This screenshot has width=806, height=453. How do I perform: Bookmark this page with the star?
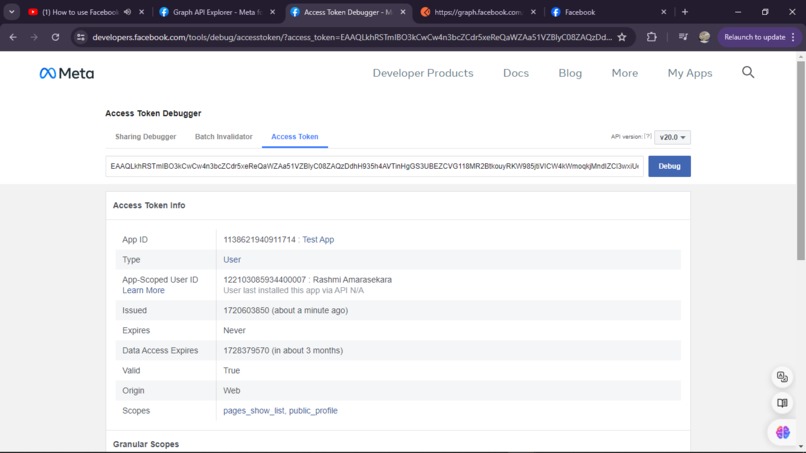[622, 37]
